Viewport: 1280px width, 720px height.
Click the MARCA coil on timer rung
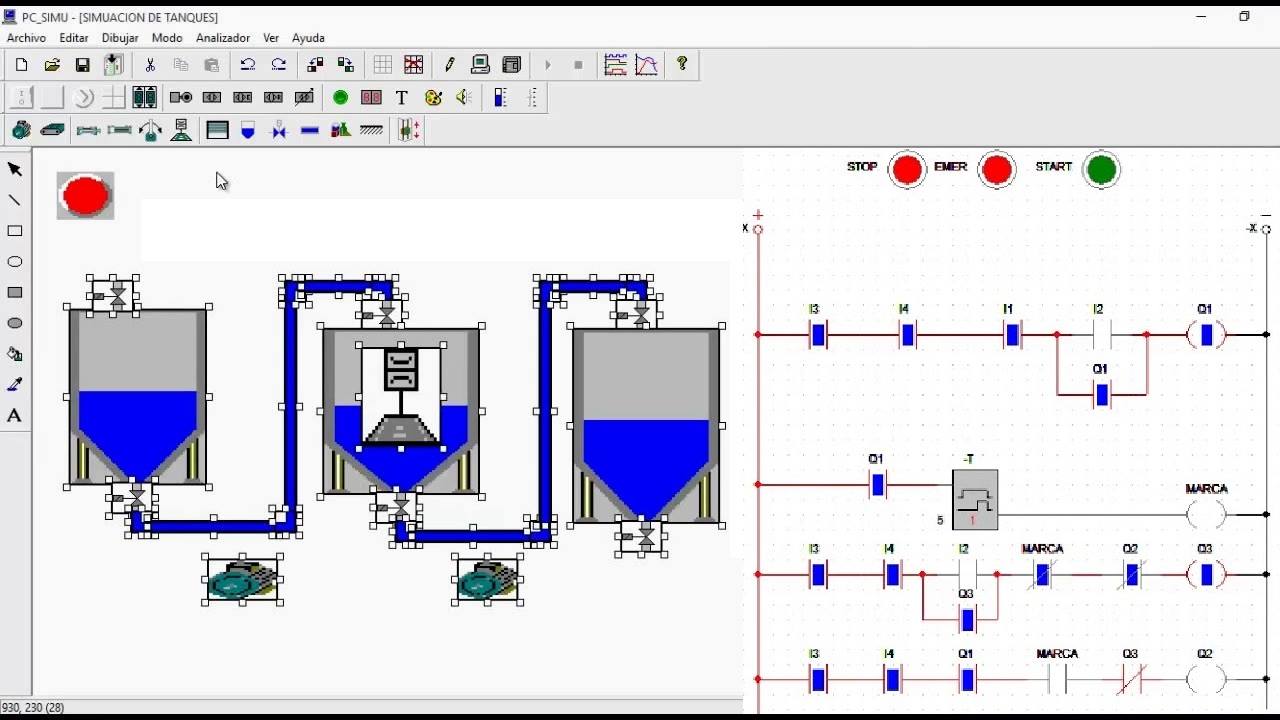coord(1206,515)
